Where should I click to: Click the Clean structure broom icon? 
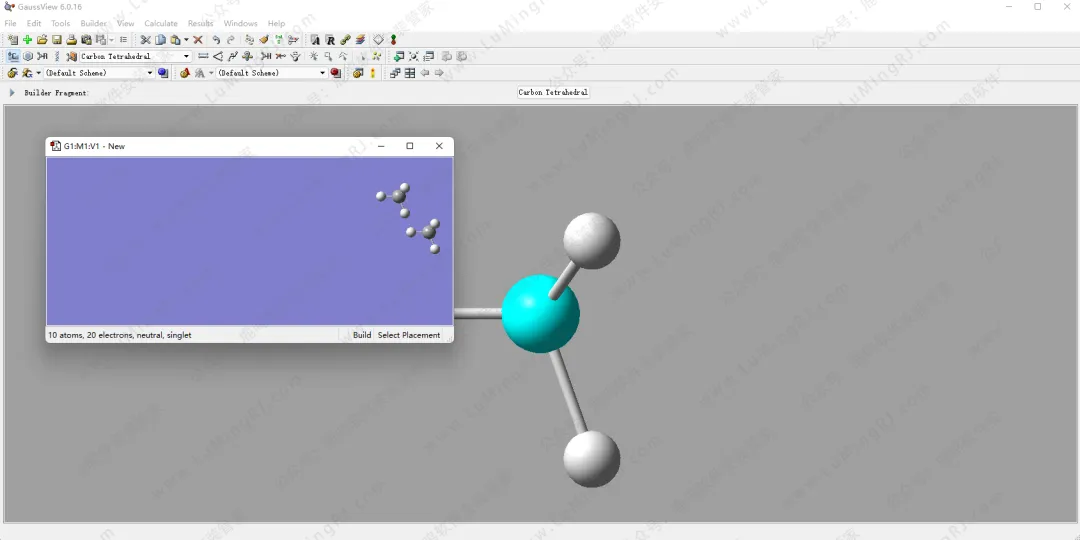[264, 40]
